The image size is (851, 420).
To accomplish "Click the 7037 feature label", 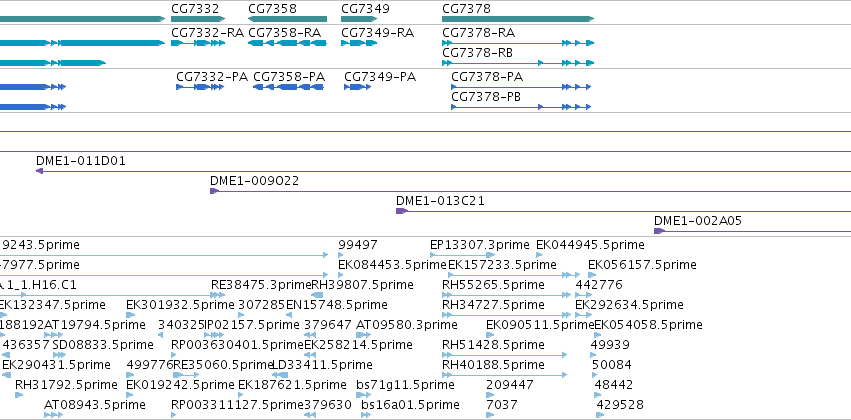I will pos(502,405).
